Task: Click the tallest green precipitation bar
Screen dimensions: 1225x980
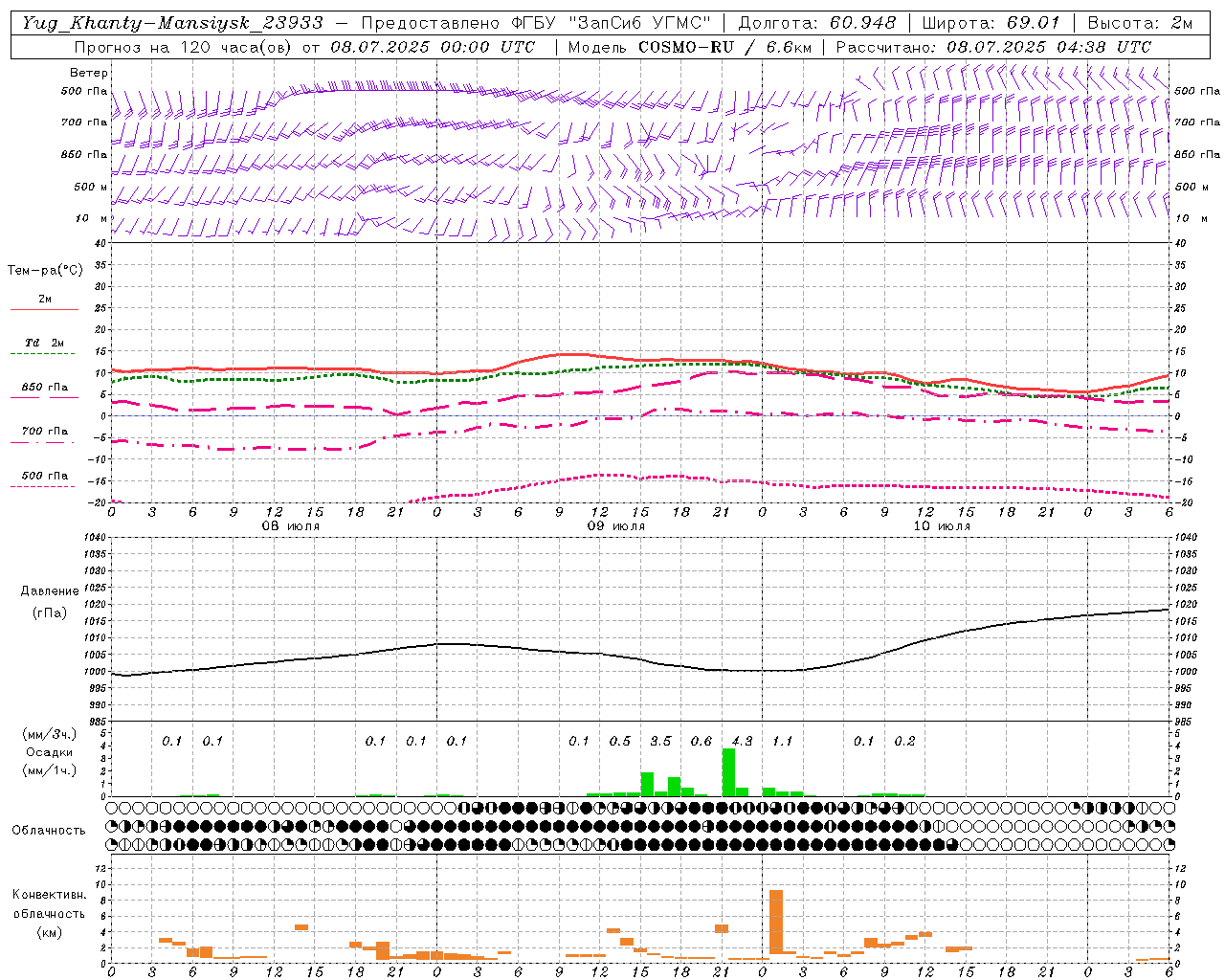Action: (x=728, y=772)
